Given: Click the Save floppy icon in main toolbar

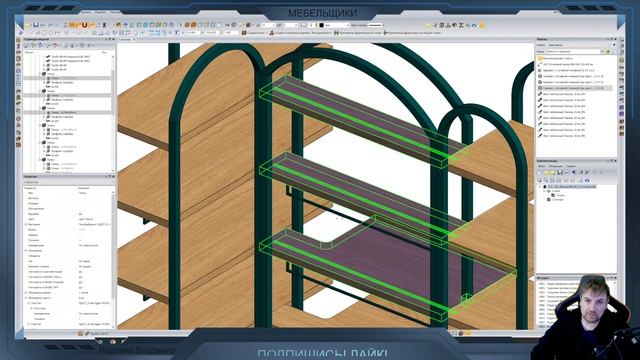Looking at the screenshot, I should (x=36, y=25).
